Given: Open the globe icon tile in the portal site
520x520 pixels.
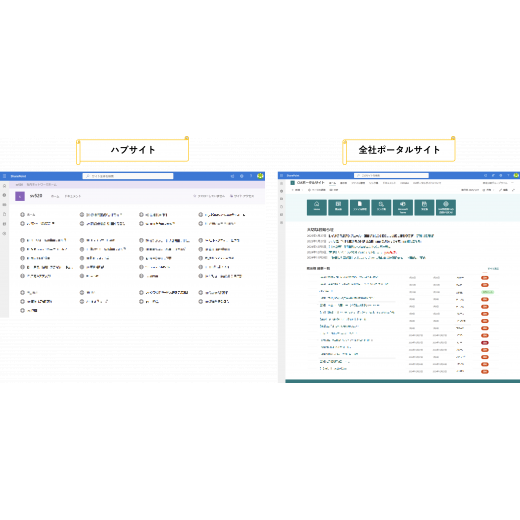Looking at the screenshot, I should pyautogui.click(x=446, y=207).
